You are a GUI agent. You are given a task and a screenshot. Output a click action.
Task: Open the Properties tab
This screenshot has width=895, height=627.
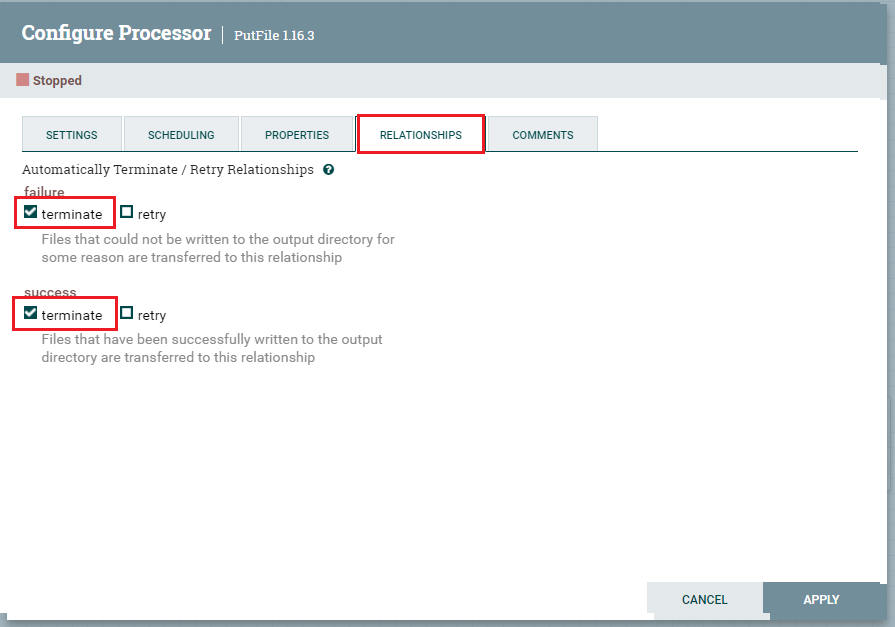[x=297, y=134]
